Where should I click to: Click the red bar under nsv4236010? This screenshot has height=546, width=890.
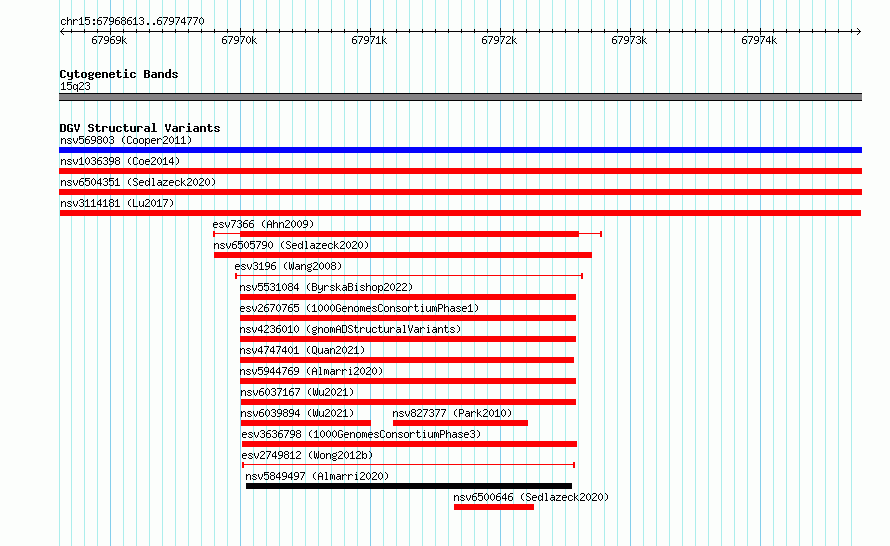[x=408, y=339]
